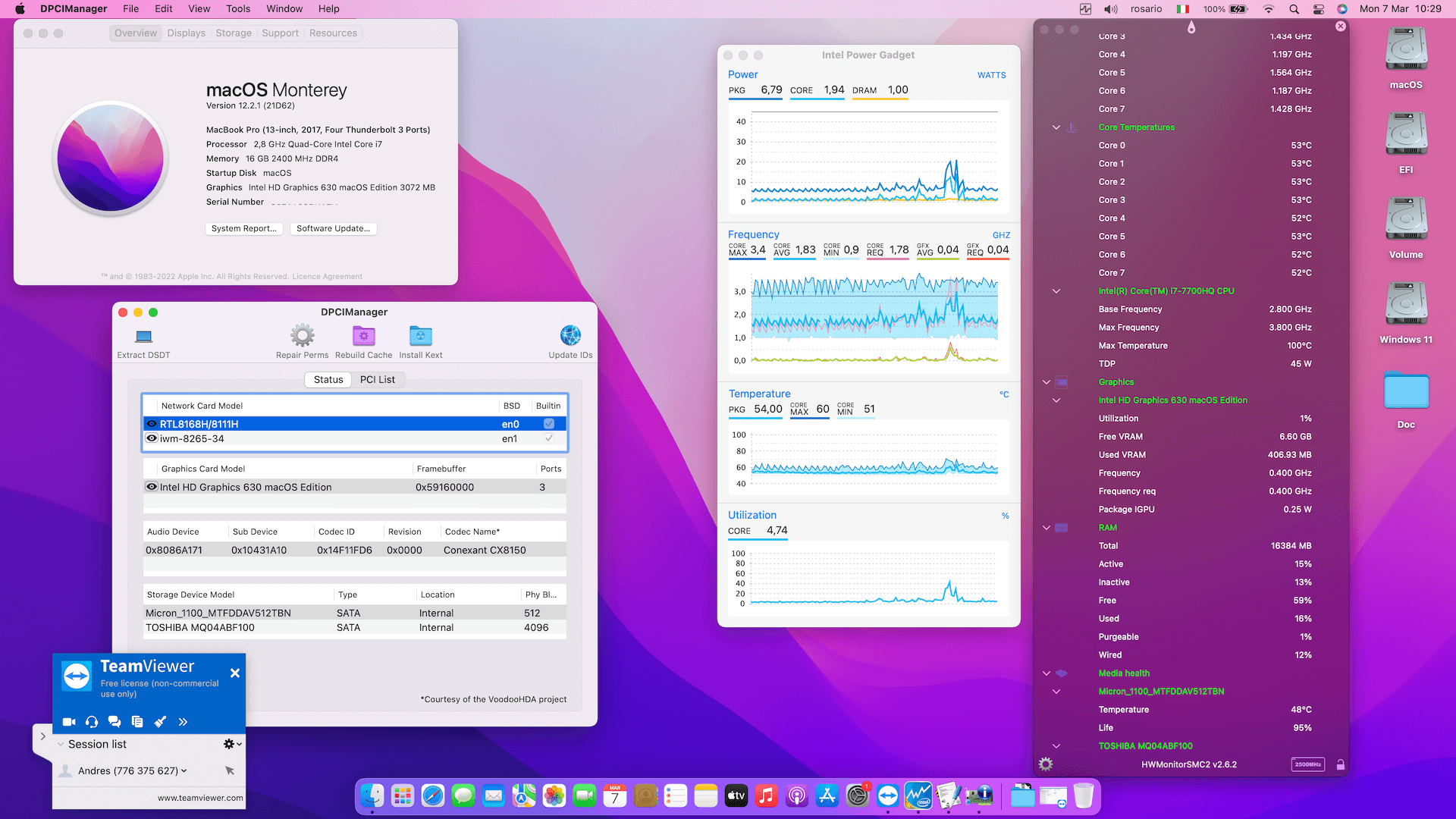Open the TeamViewer chat bubbles icon
The height and width of the screenshot is (819, 1456).
coord(115,722)
